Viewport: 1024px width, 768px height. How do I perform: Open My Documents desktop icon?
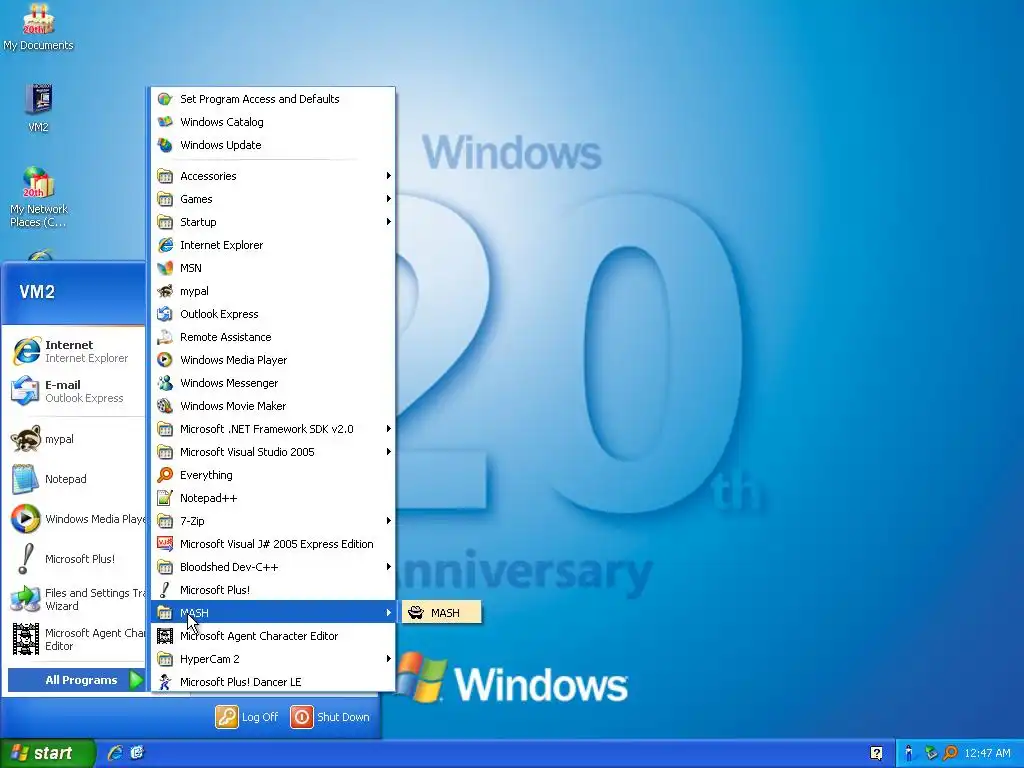coord(38,27)
